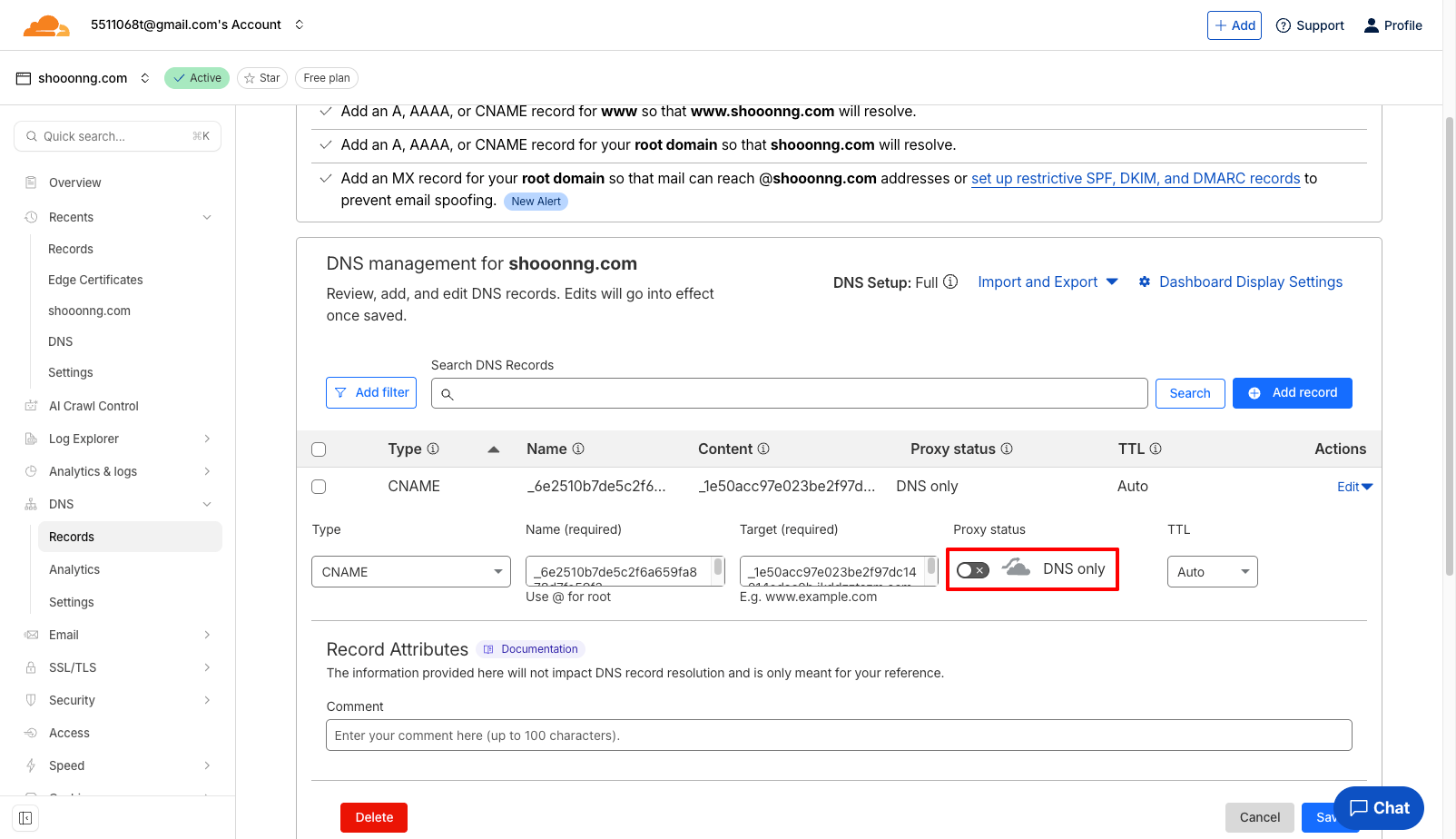Click the Speed lightning icon
The height and width of the screenshot is (839, 1456).
coord(31,765)
